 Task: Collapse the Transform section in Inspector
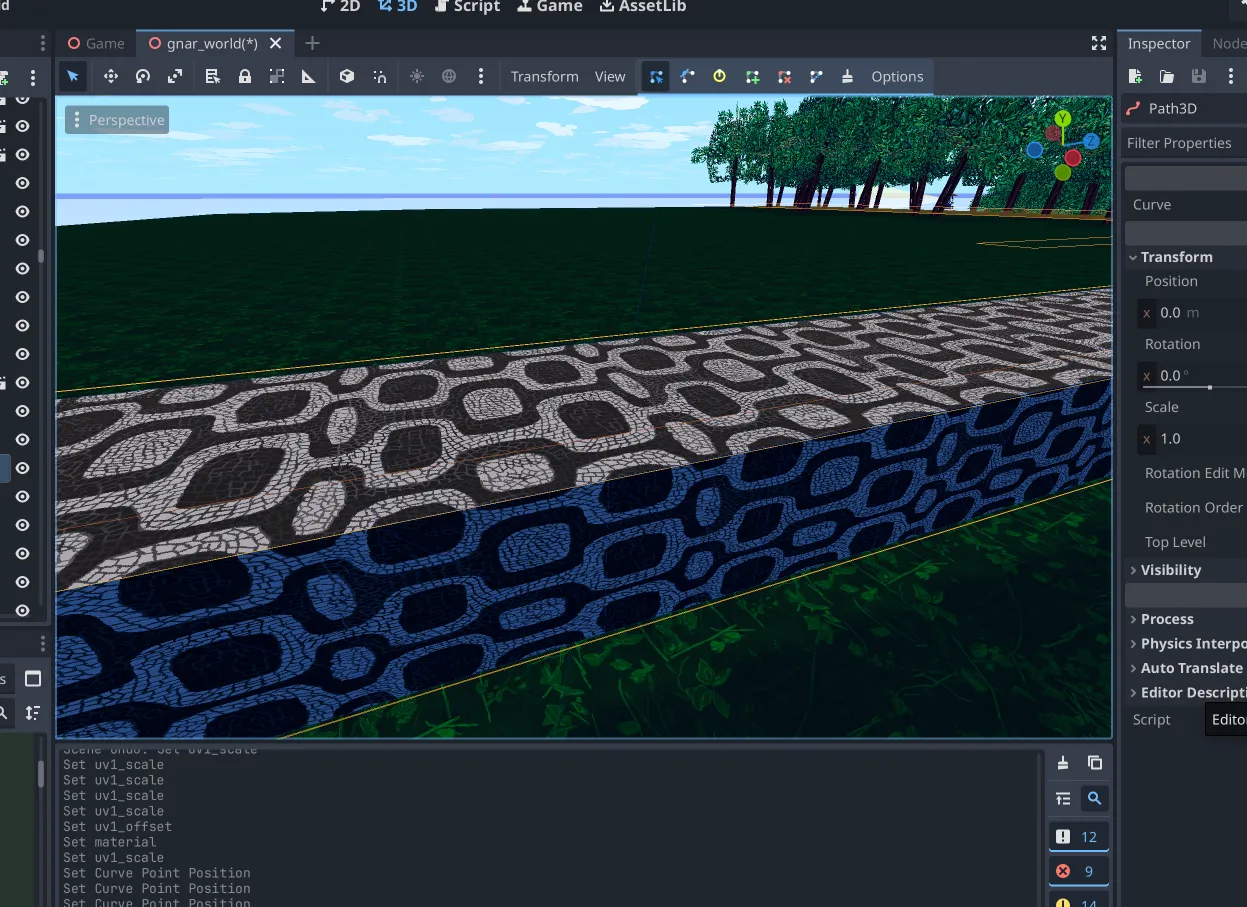(x=1185, y=257)
